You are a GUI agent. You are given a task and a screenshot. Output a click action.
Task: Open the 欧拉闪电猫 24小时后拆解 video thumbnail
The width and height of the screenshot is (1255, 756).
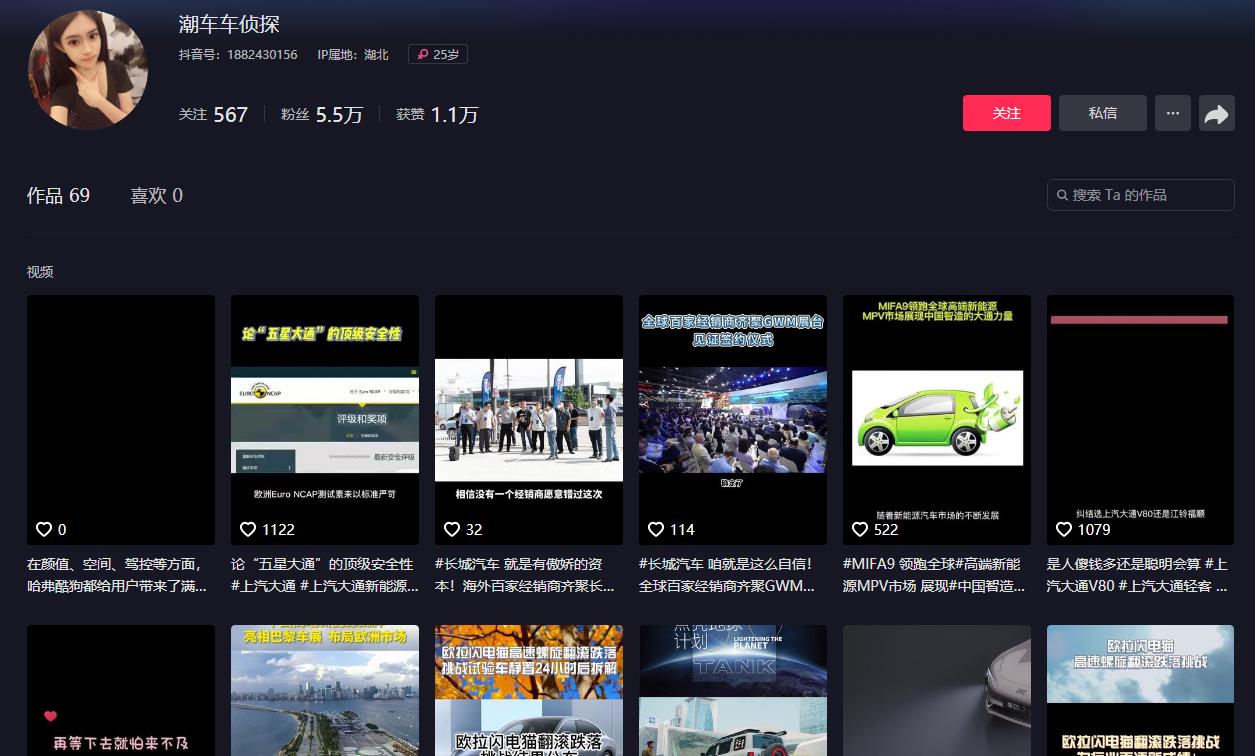(529, 690)
